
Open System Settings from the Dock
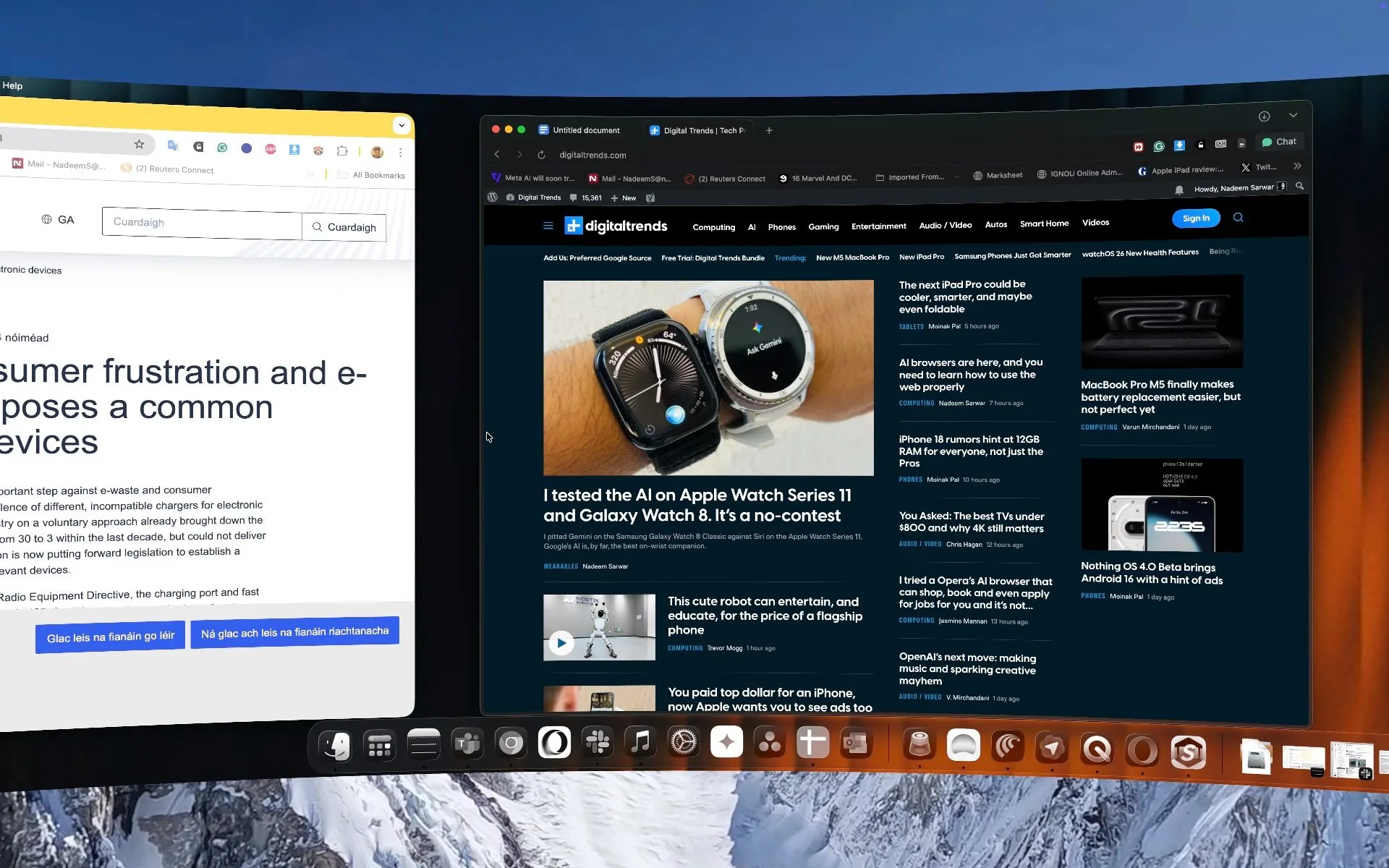tap(684, 741)
